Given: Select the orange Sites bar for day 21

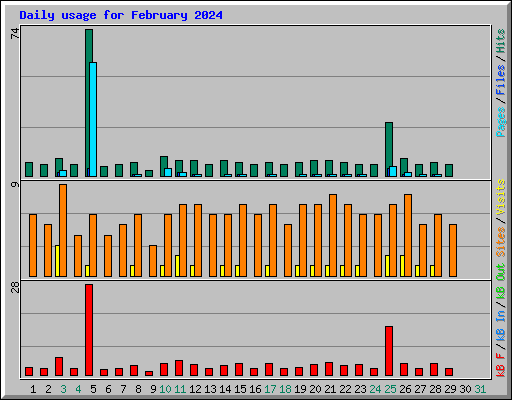Looking at the screenshot, I should [x=333, y=235].
